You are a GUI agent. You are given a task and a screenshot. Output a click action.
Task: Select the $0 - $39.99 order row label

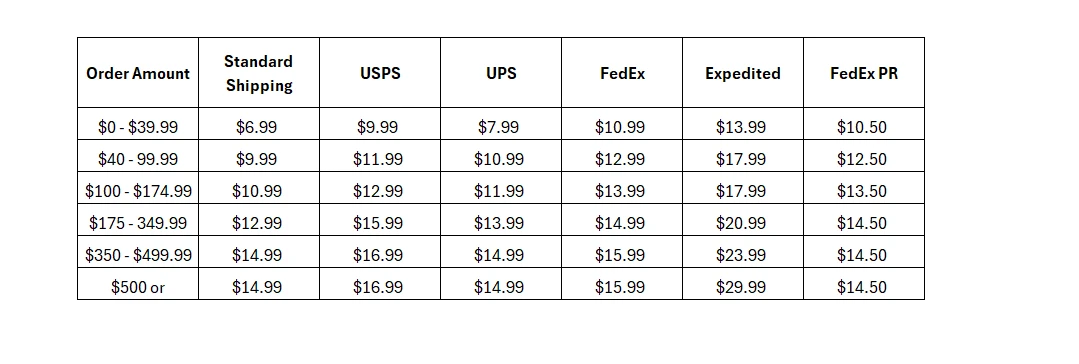[138, 124]
